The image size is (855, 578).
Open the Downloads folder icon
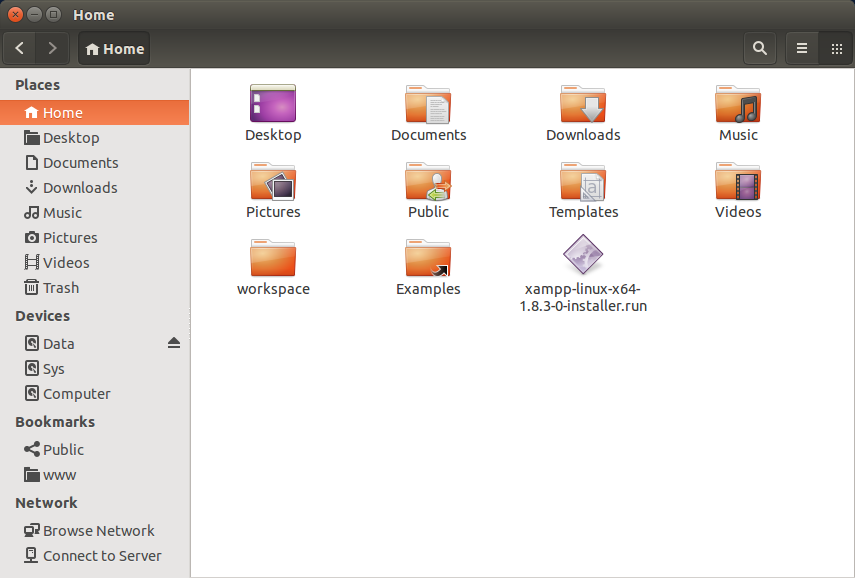[x=583, y=104]
